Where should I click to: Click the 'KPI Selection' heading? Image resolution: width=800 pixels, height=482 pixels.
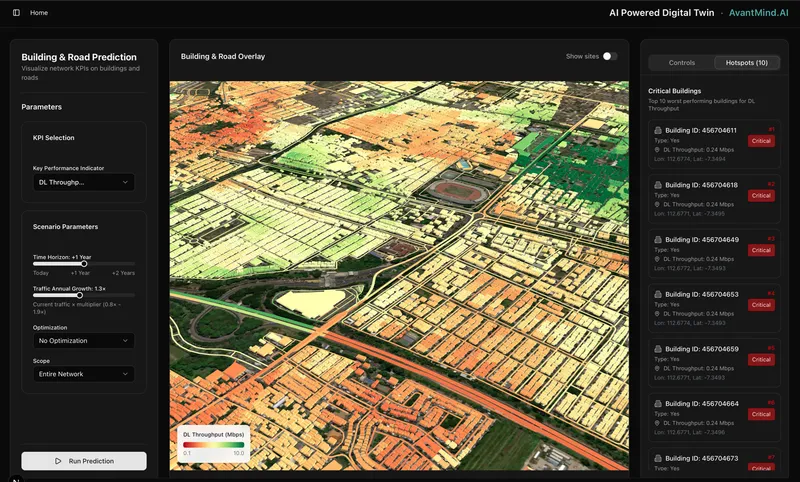tap(54, 138)
